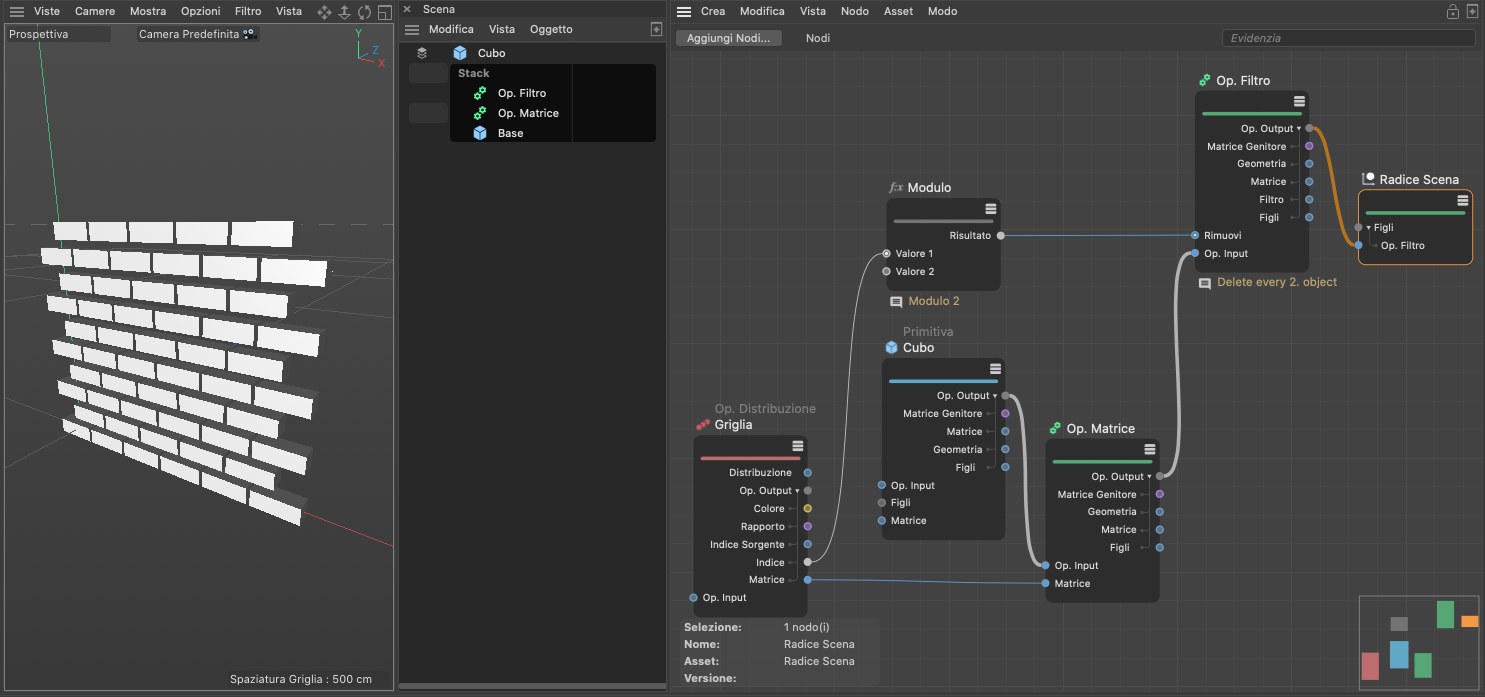The height and width of the screenshot is (697, 1485).
Task: Click the Base cube icon in Stack
Action: click(x=480, y=133)
